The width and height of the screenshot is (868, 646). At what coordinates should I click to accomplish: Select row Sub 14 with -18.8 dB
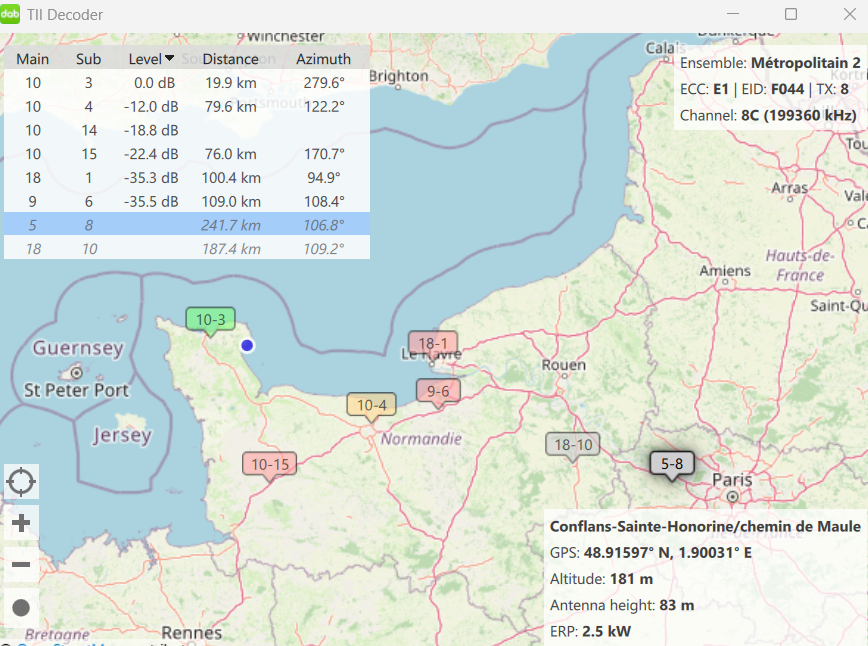(x=187, y=130)
